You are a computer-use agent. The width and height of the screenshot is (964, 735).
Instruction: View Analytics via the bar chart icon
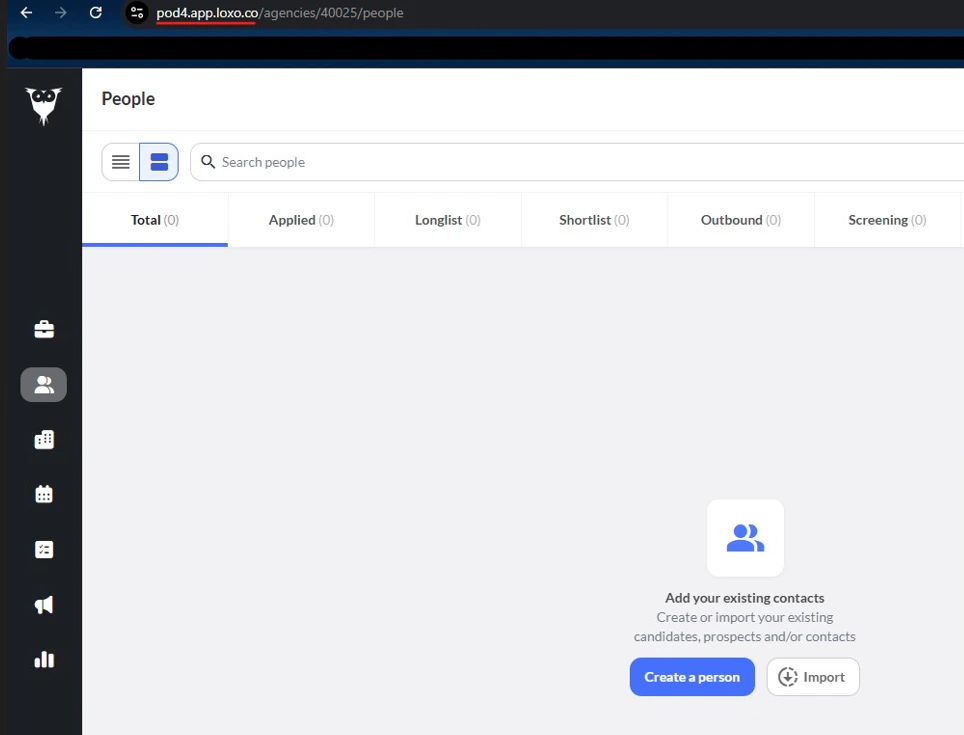42,659
